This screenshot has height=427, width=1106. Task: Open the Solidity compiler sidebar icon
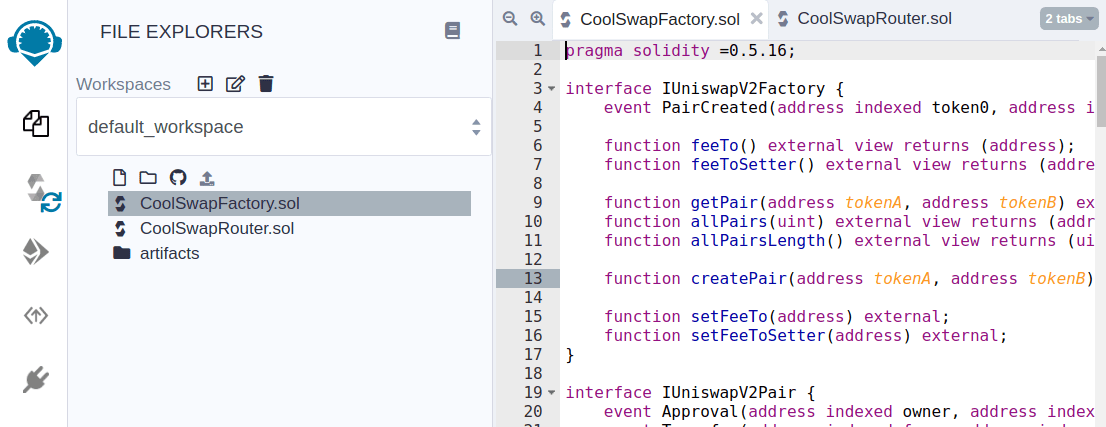coord(43,193)
